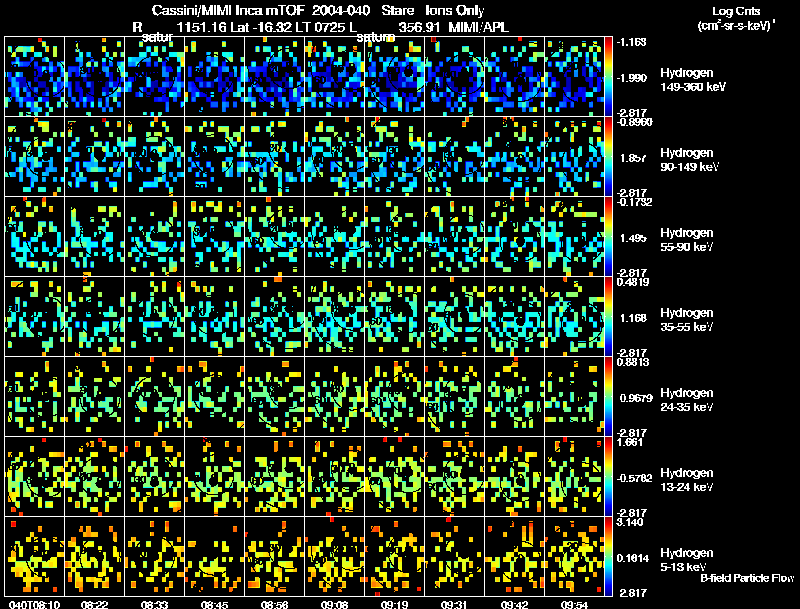Click the MIMI/APL label in header

pyautogui.click(x=478, y=27)
